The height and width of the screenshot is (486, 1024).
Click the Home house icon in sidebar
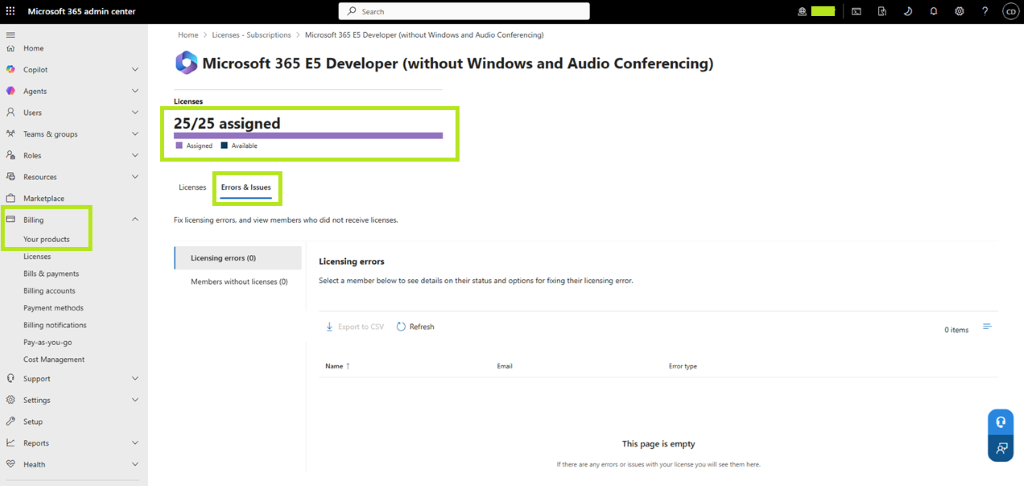point(10,48)
